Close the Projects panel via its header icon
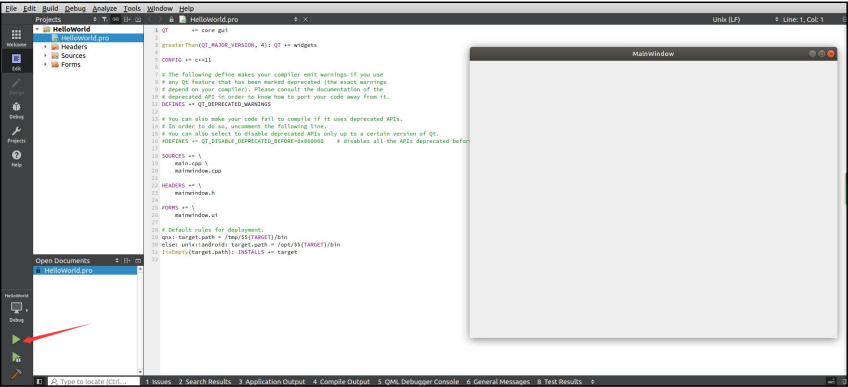Viewport: 848px width, 387px height. click(138, 19)
